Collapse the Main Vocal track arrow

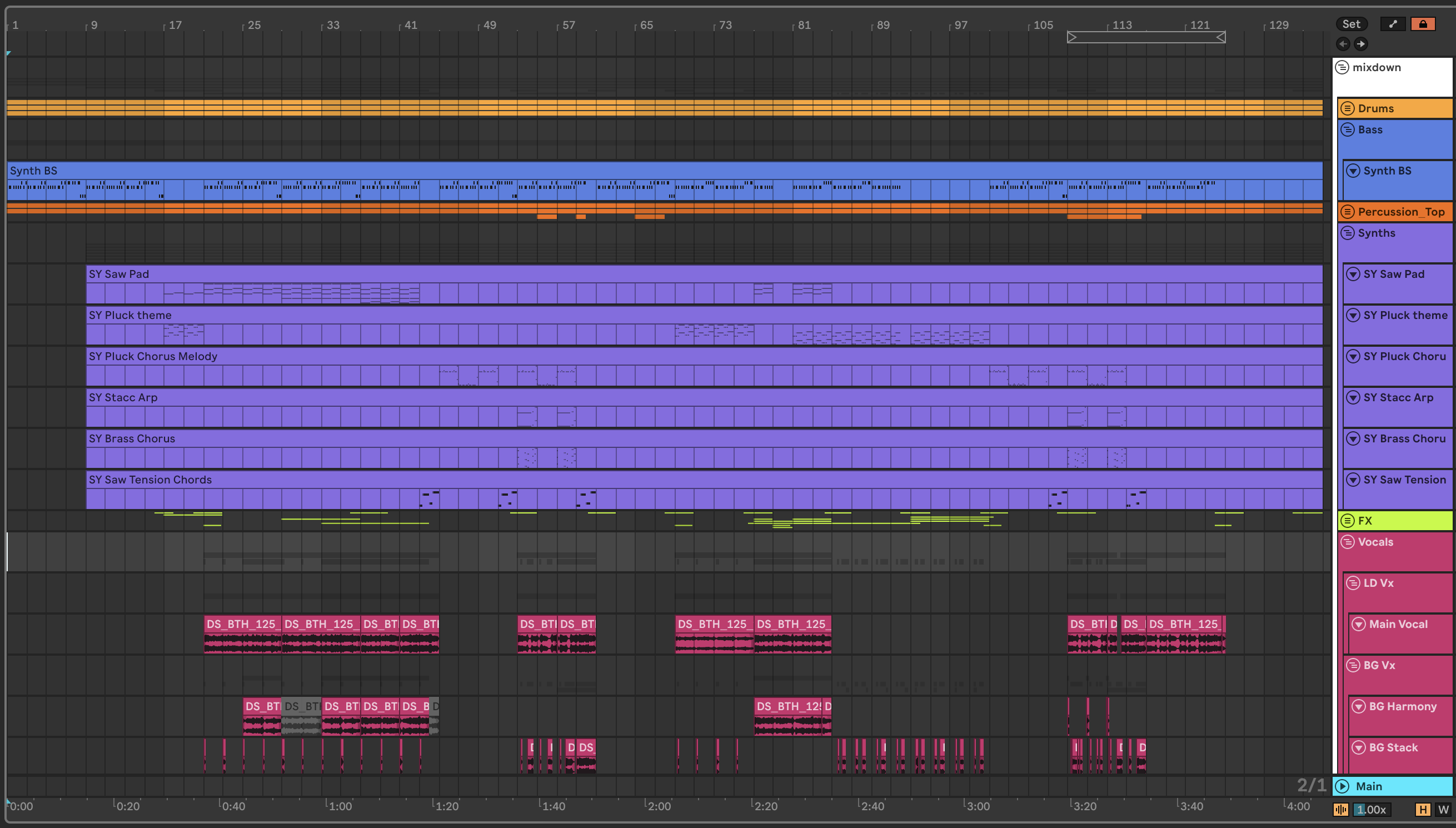tap(1359, 624)
